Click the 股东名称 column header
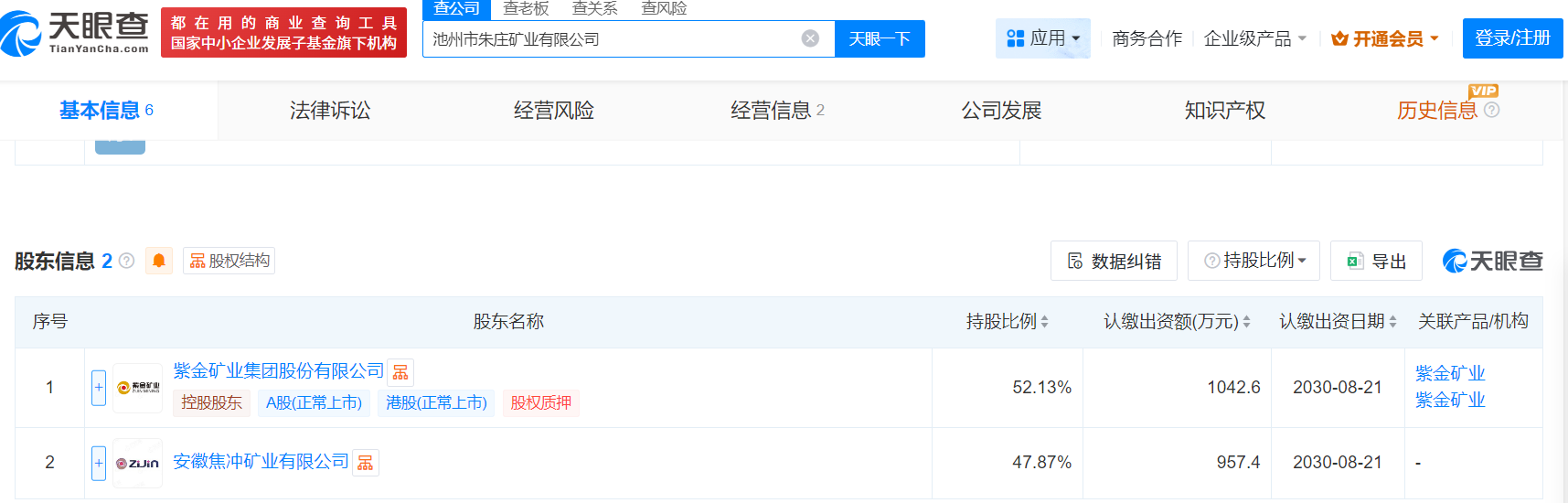The image size is (1568, 503). [x=508, y=321]
